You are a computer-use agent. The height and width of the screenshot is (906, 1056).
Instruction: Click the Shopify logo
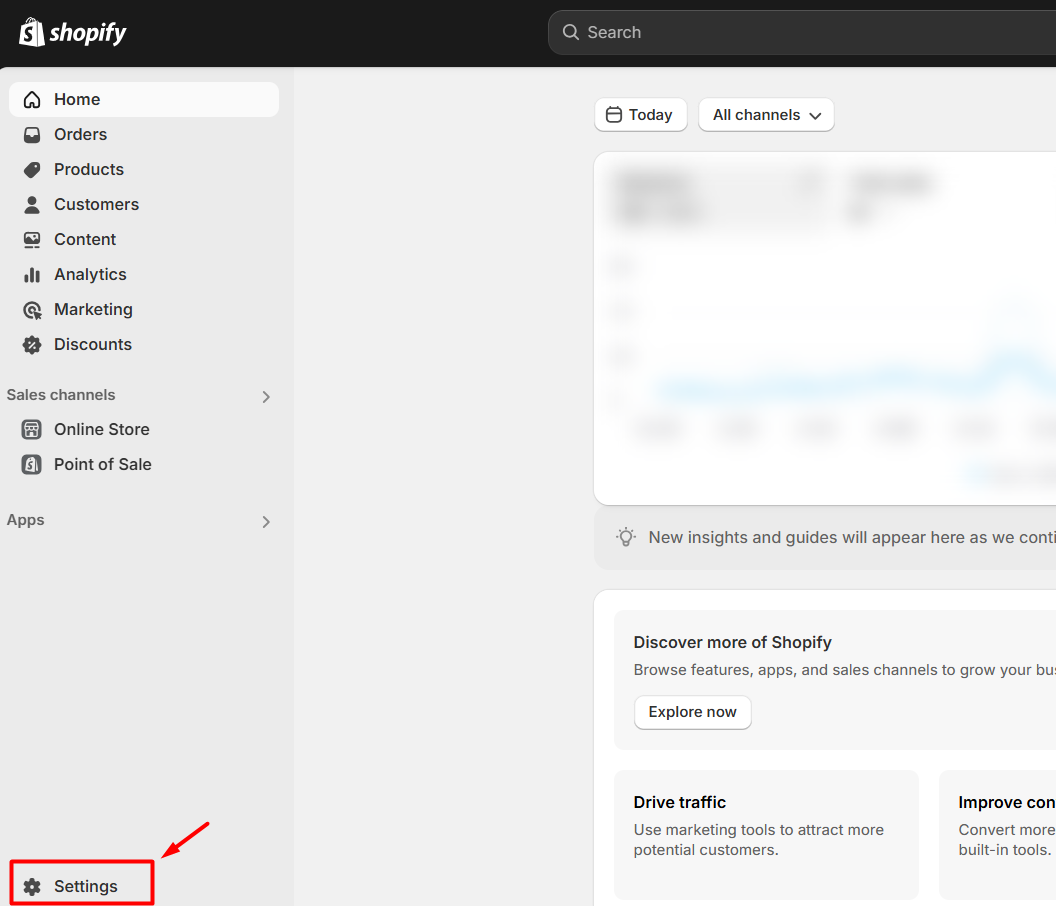[x=73, y=32]
